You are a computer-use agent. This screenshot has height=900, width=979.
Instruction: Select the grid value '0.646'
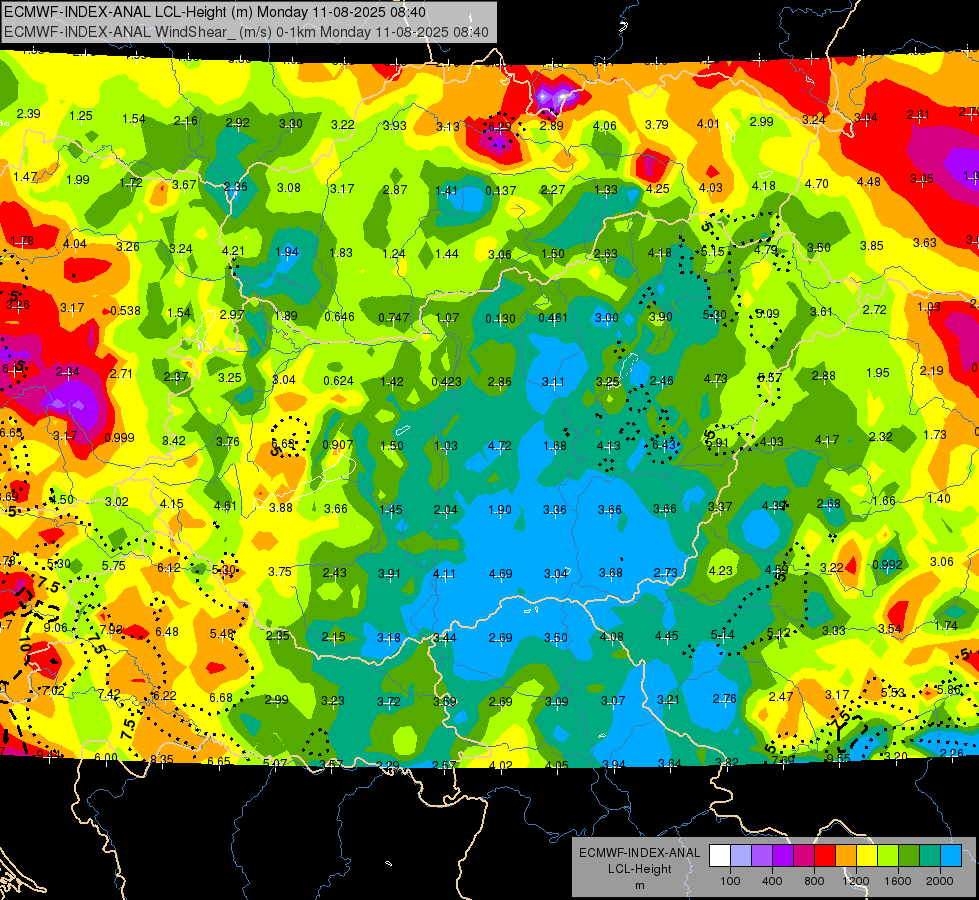pos(340,317)
